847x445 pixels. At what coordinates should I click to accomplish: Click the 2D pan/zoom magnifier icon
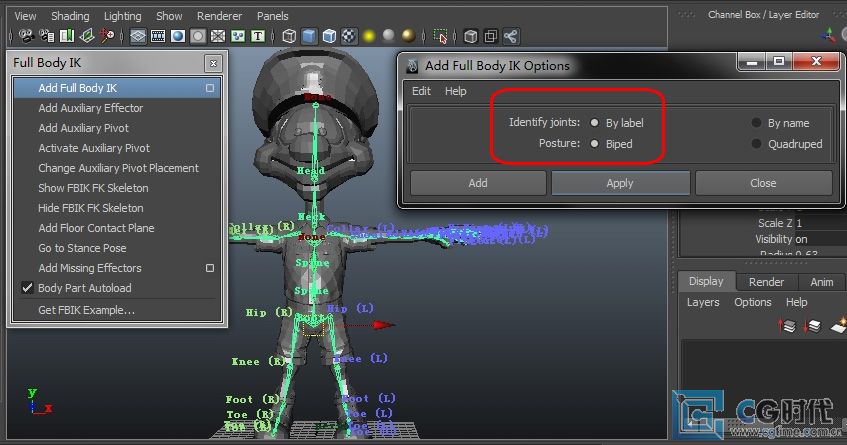106,36
